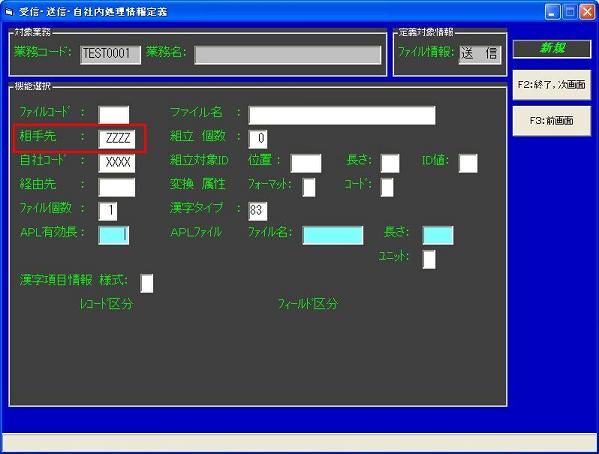Click the wide ファイル名 text field

pyautogui.click(x=342, y=115)
